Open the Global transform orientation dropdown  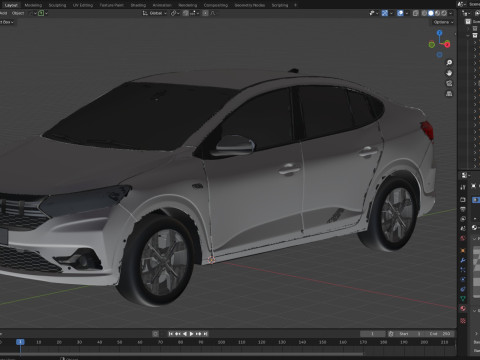(155, 13)
